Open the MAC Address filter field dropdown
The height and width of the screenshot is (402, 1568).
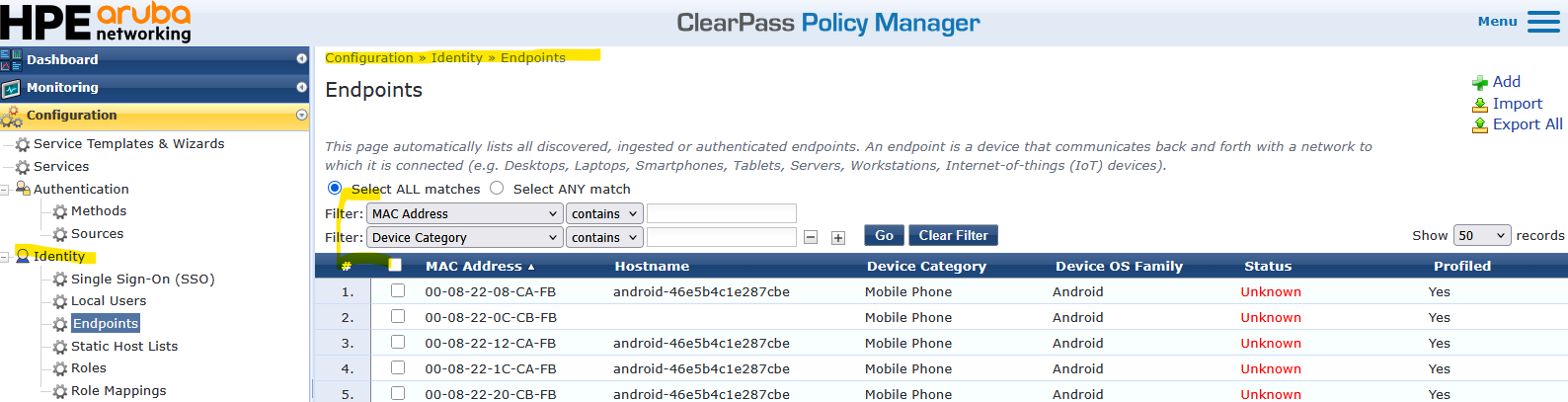click(x=465, y=213)
